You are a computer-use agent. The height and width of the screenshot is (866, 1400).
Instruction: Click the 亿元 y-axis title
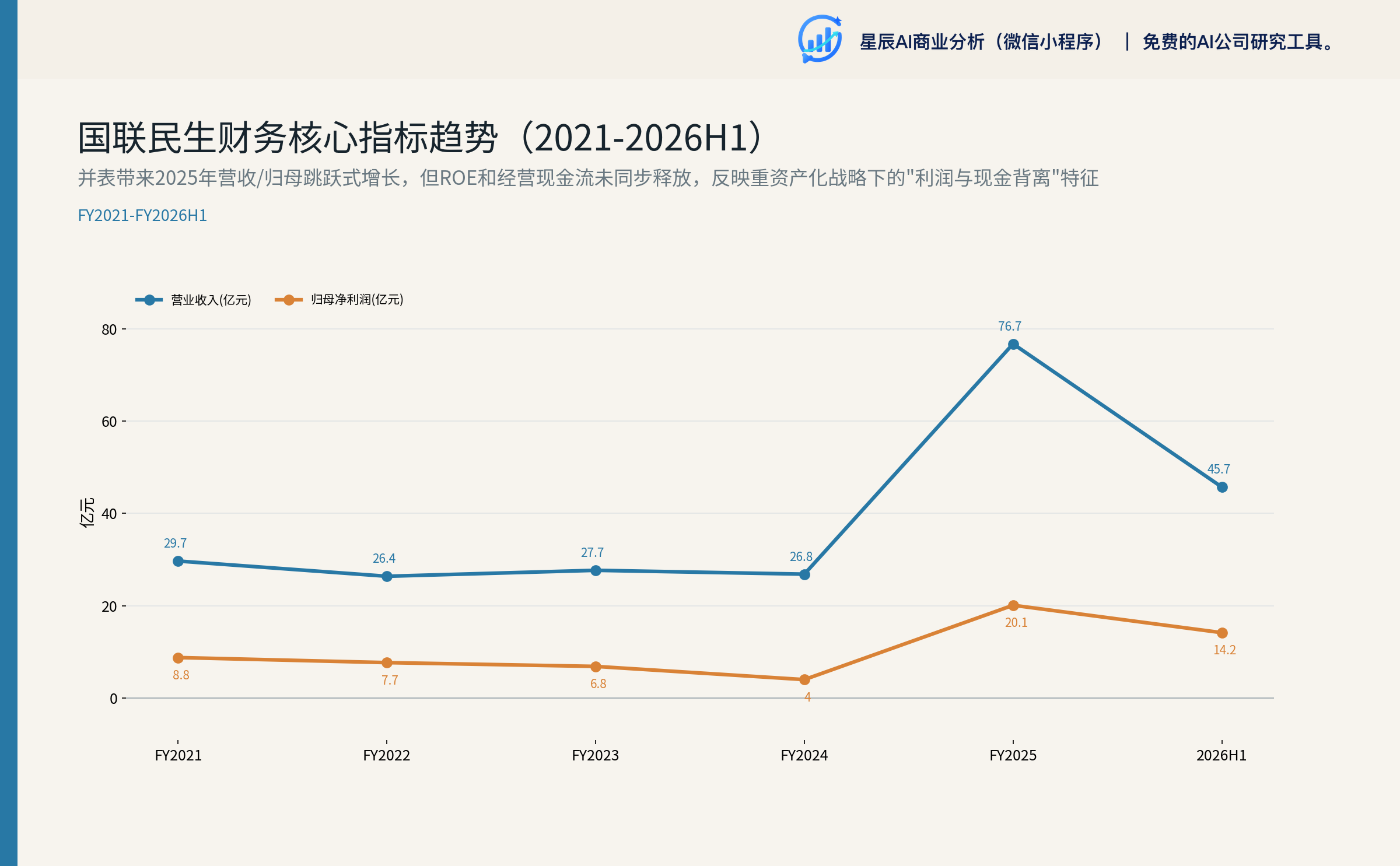[x=86, y=513]
